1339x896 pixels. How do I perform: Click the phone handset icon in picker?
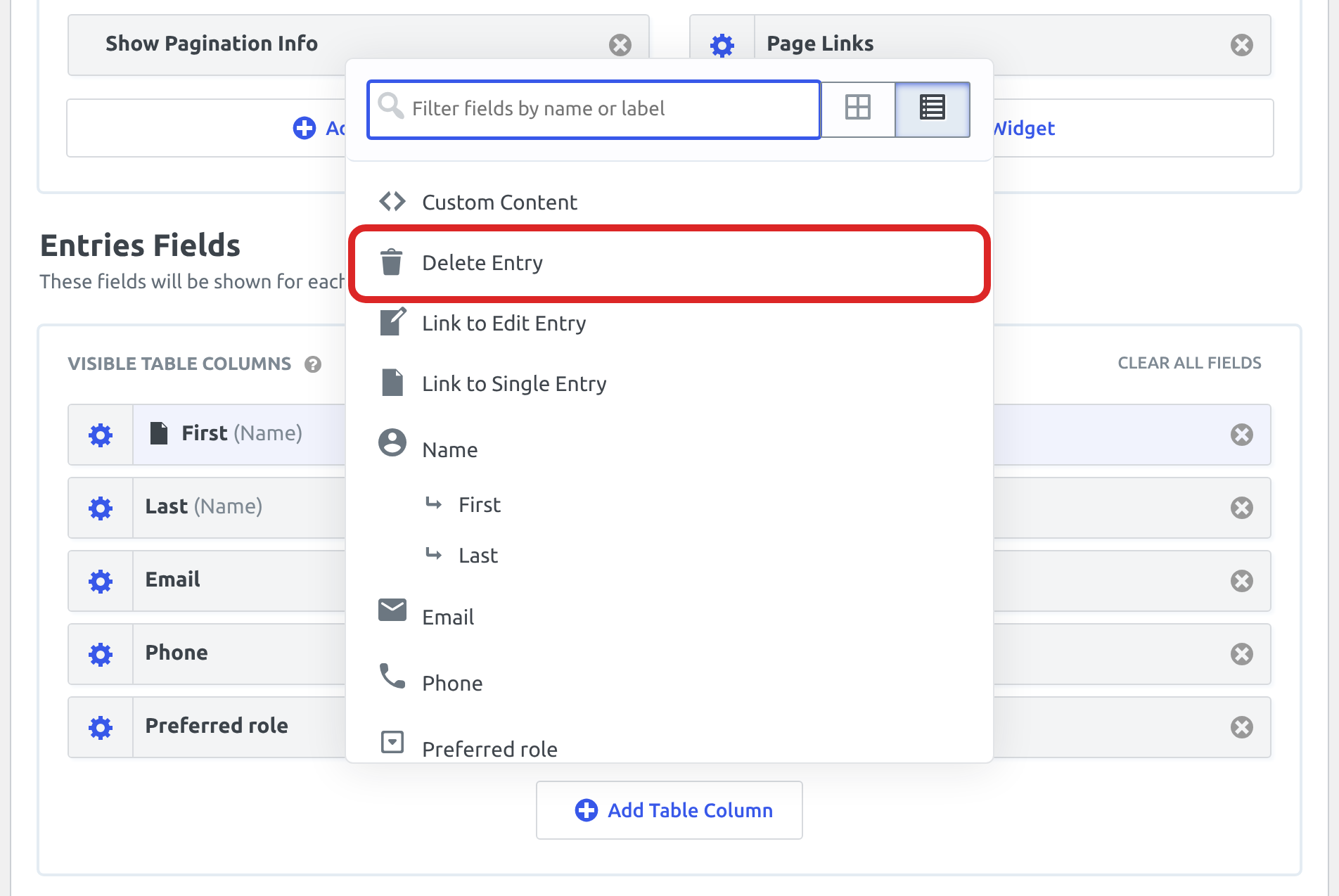[392, 676]
